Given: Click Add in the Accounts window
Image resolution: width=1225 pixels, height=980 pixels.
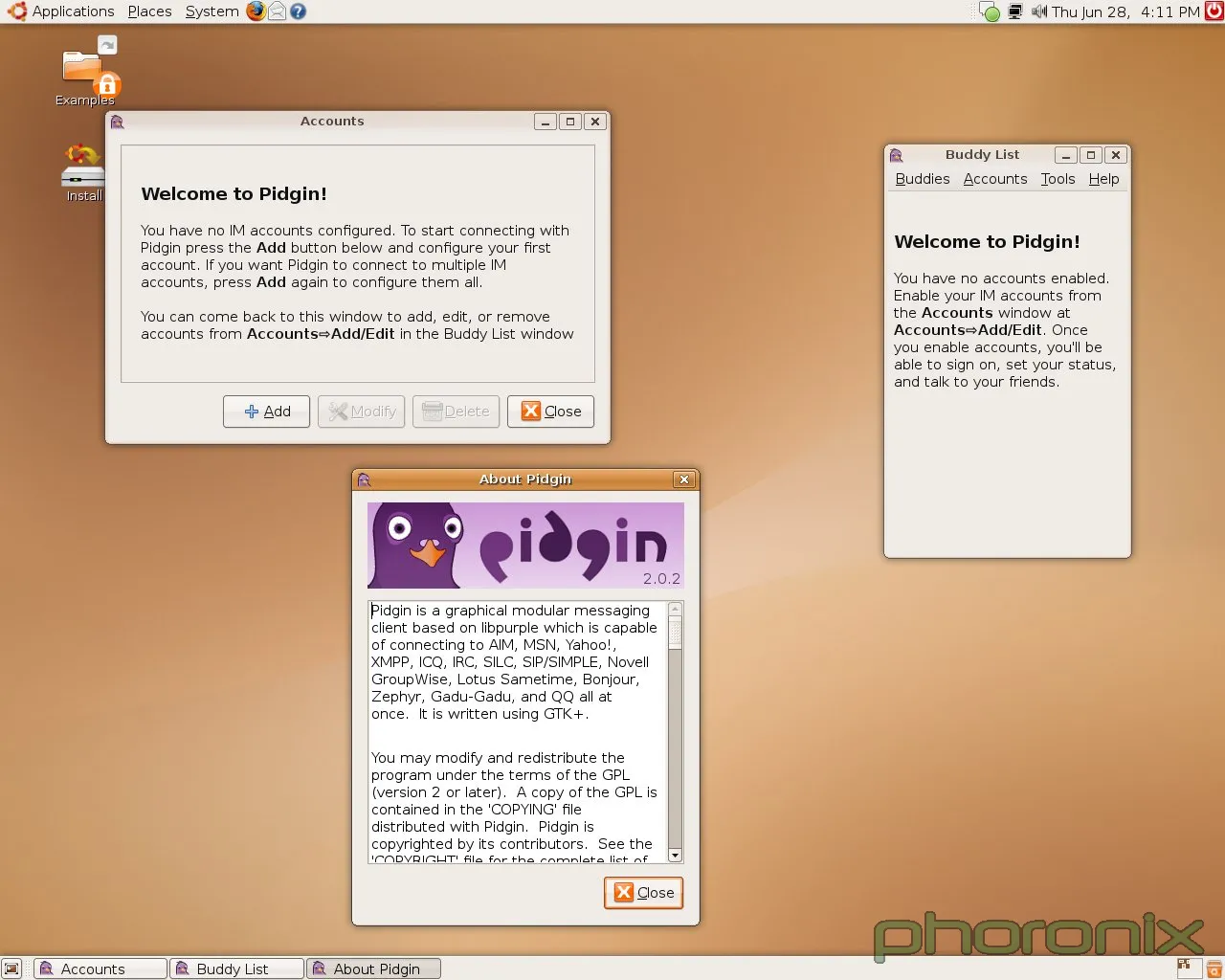Looking at the screenshot, I should (x=266, y=412).
